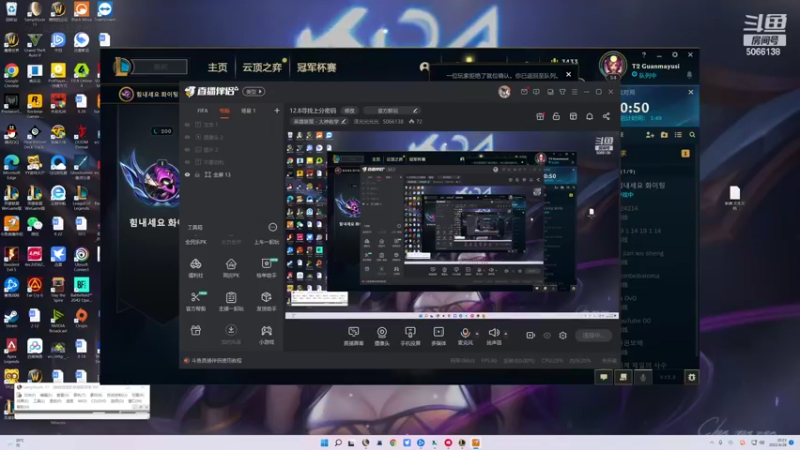Add a 多媒体 media source
The height and width of the screenshot is (450, 800).
pos(439,336)
